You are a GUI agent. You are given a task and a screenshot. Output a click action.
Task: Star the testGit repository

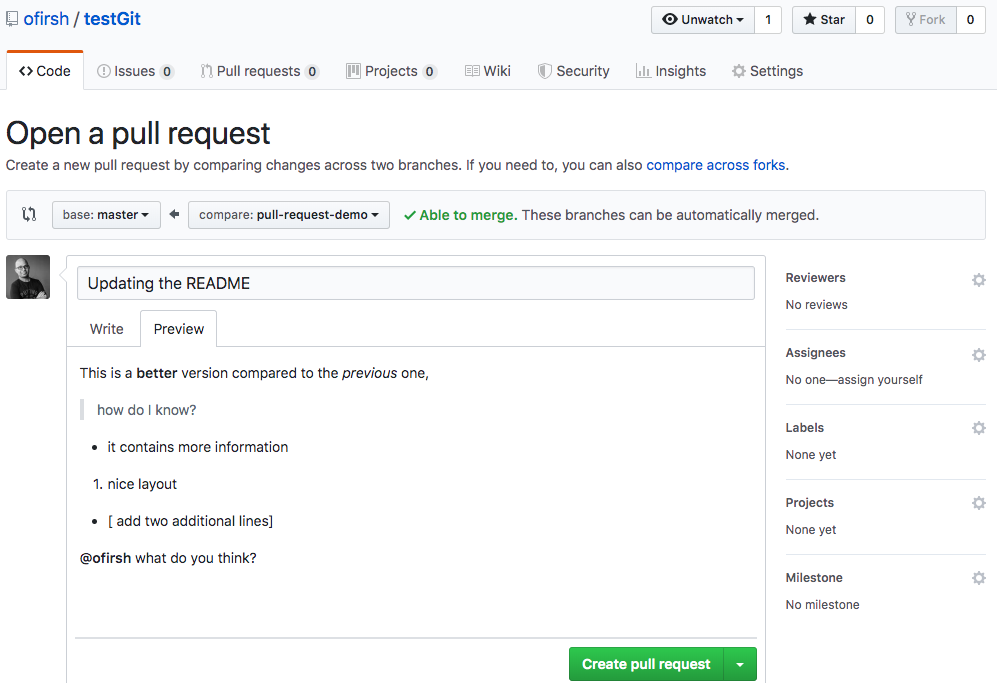click(823, 20)
